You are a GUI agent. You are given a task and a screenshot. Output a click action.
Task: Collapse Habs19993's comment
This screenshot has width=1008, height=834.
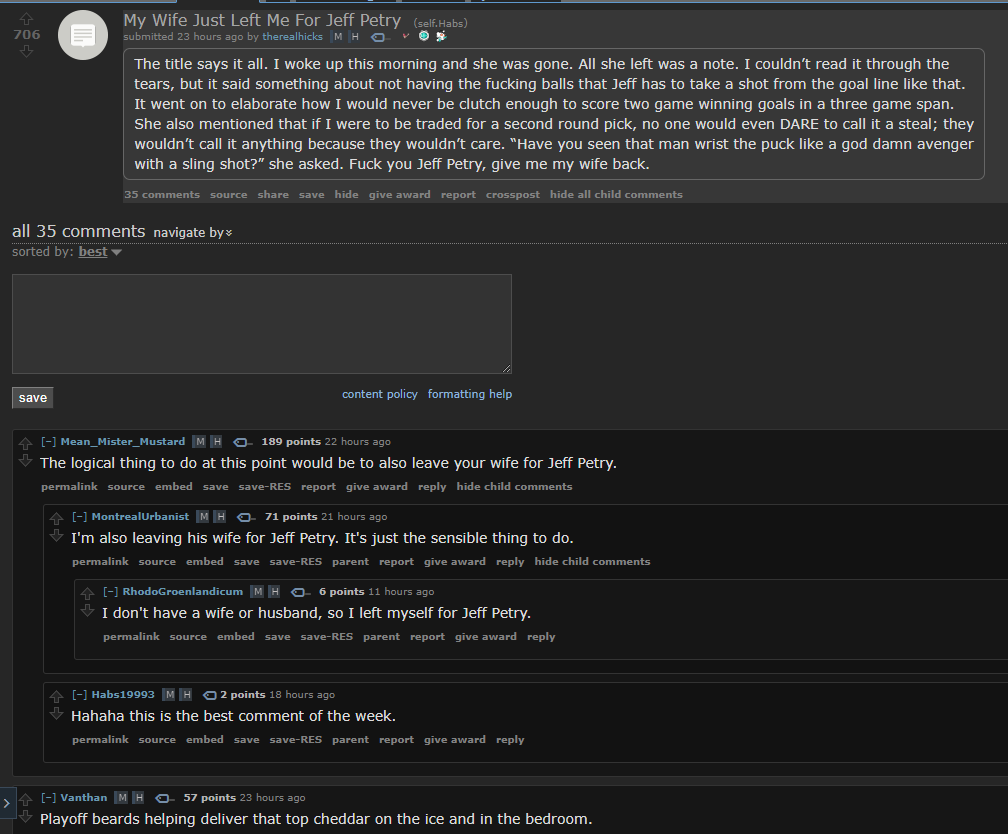point(80,694)
